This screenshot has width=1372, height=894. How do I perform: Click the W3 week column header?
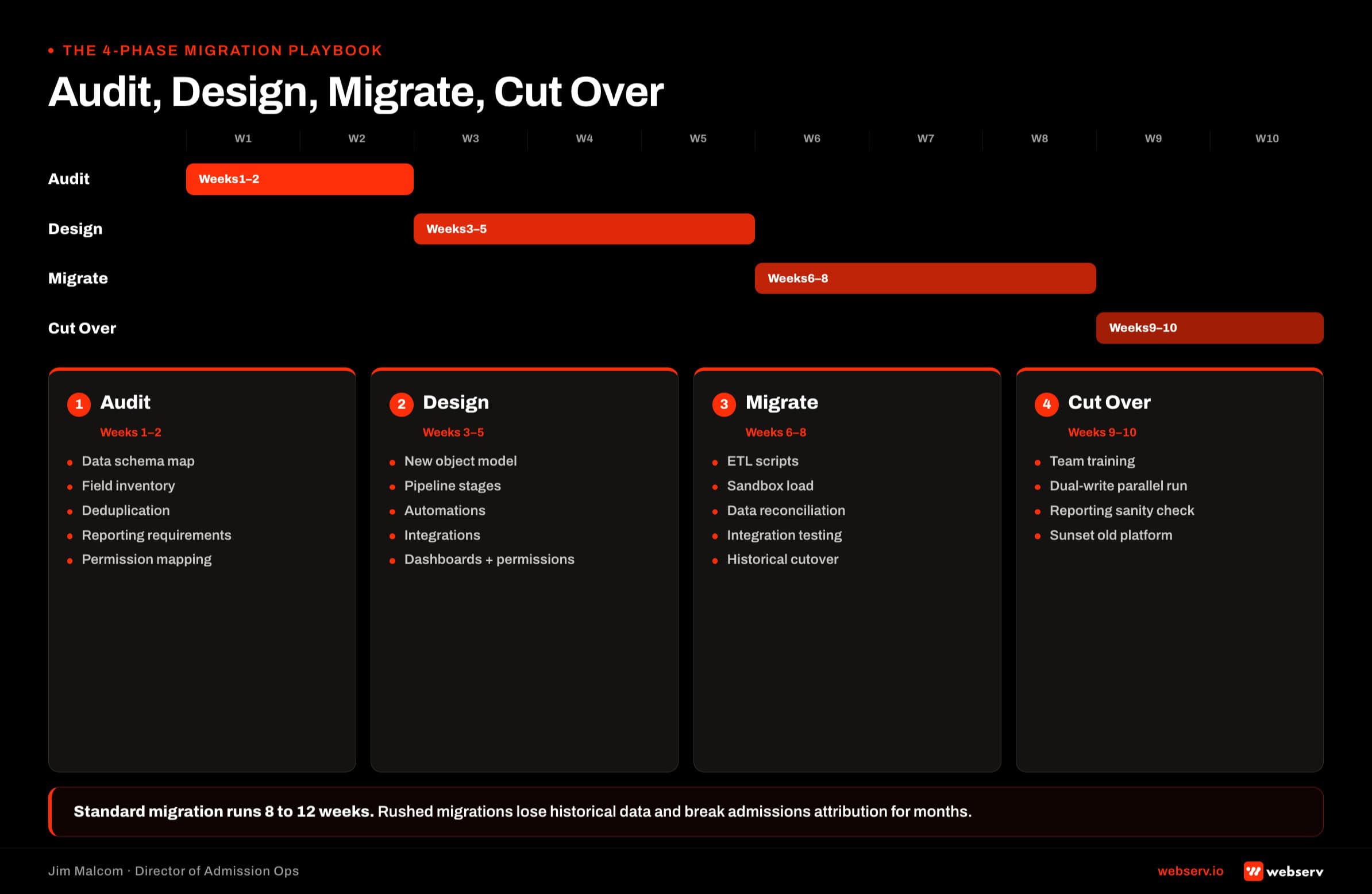click(471, 138)
